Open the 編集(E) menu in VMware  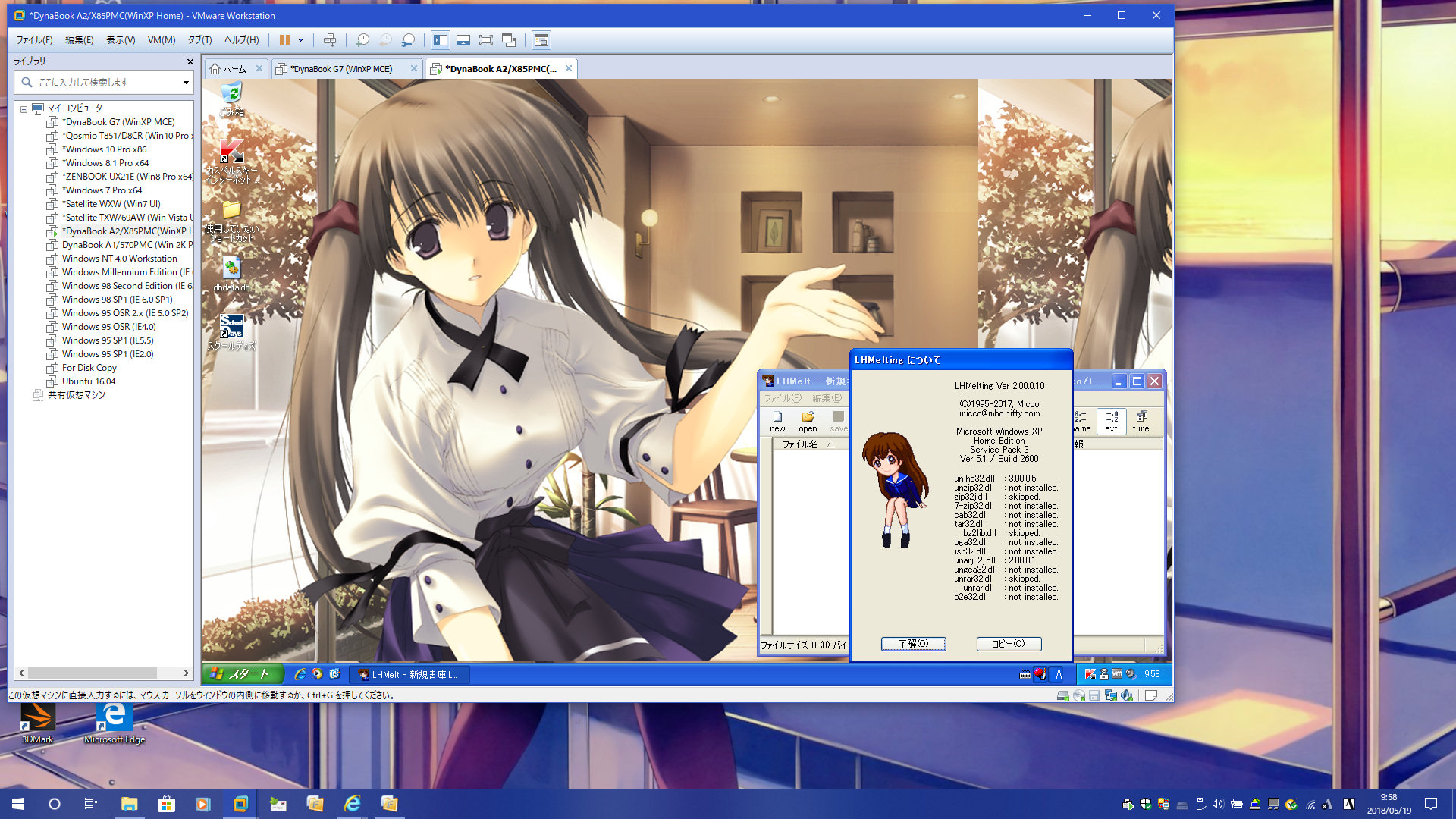pos(80,40)
